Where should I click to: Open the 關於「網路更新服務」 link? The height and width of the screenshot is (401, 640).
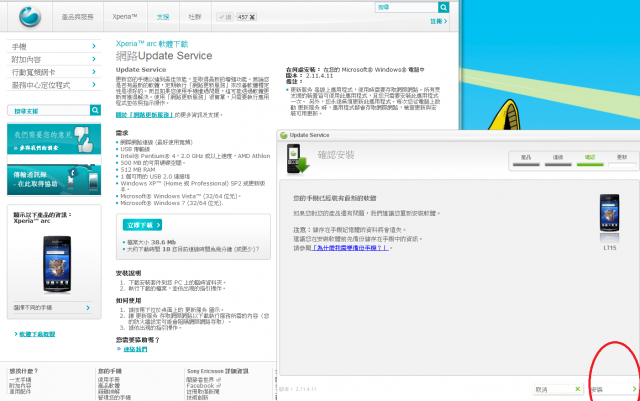[145, 115]
